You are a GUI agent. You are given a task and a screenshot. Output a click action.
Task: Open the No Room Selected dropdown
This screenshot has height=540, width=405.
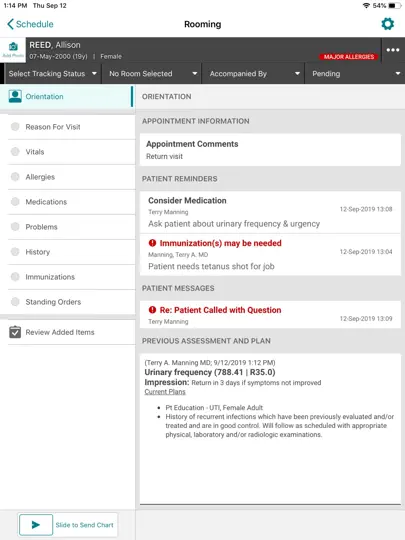(152, 73)
